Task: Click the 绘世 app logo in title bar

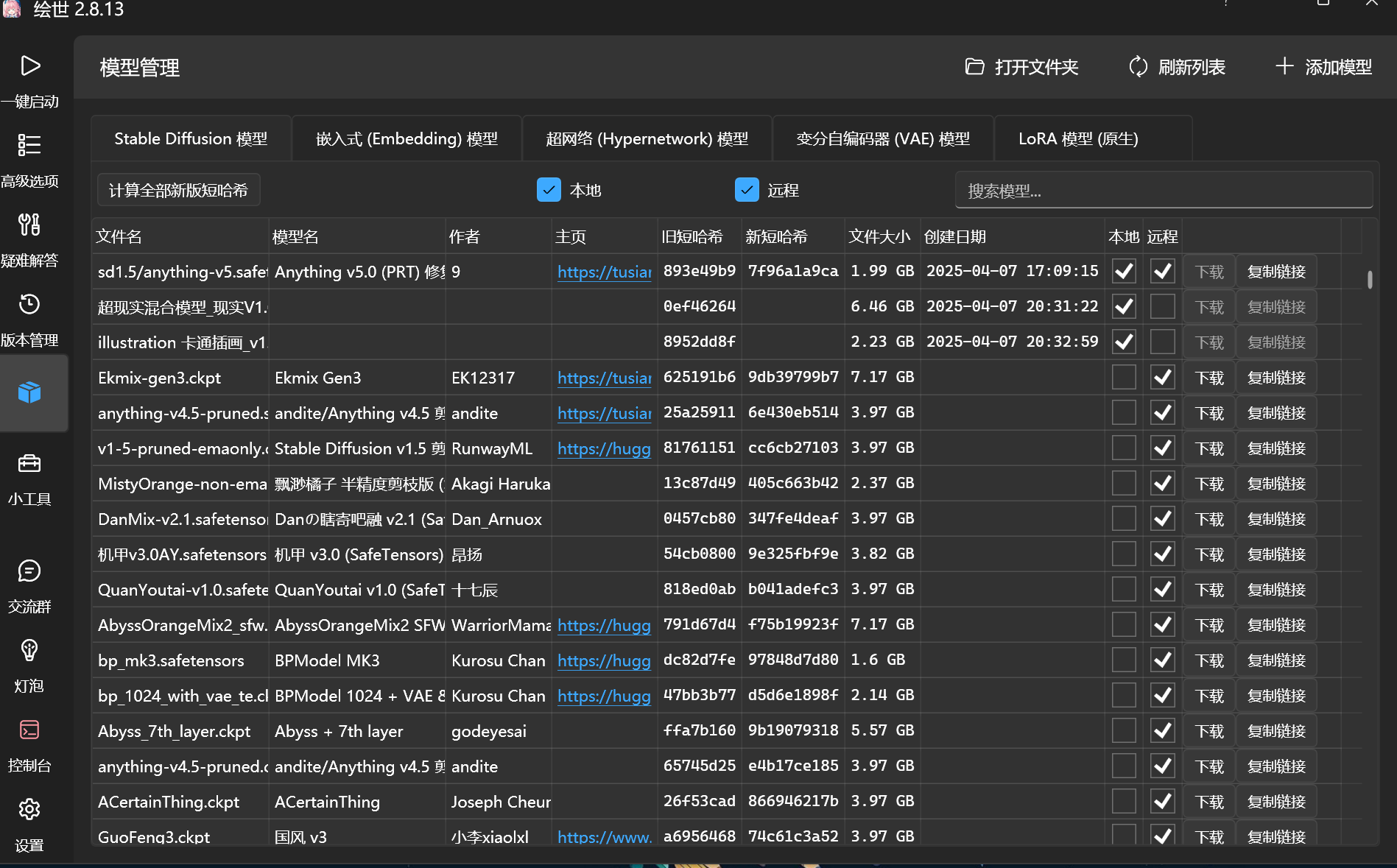Action: [11, 9]
